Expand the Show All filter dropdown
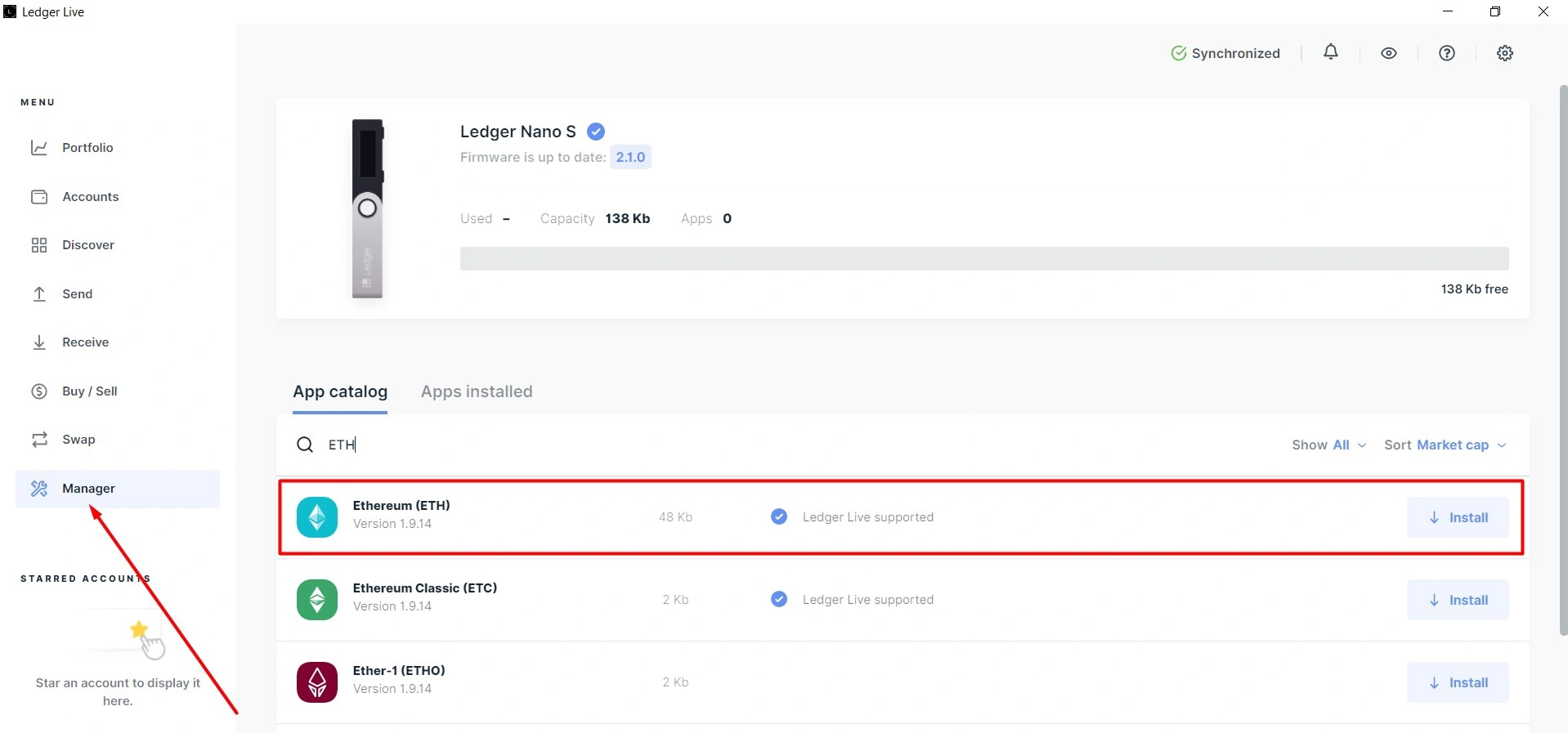 (1329, 445)
